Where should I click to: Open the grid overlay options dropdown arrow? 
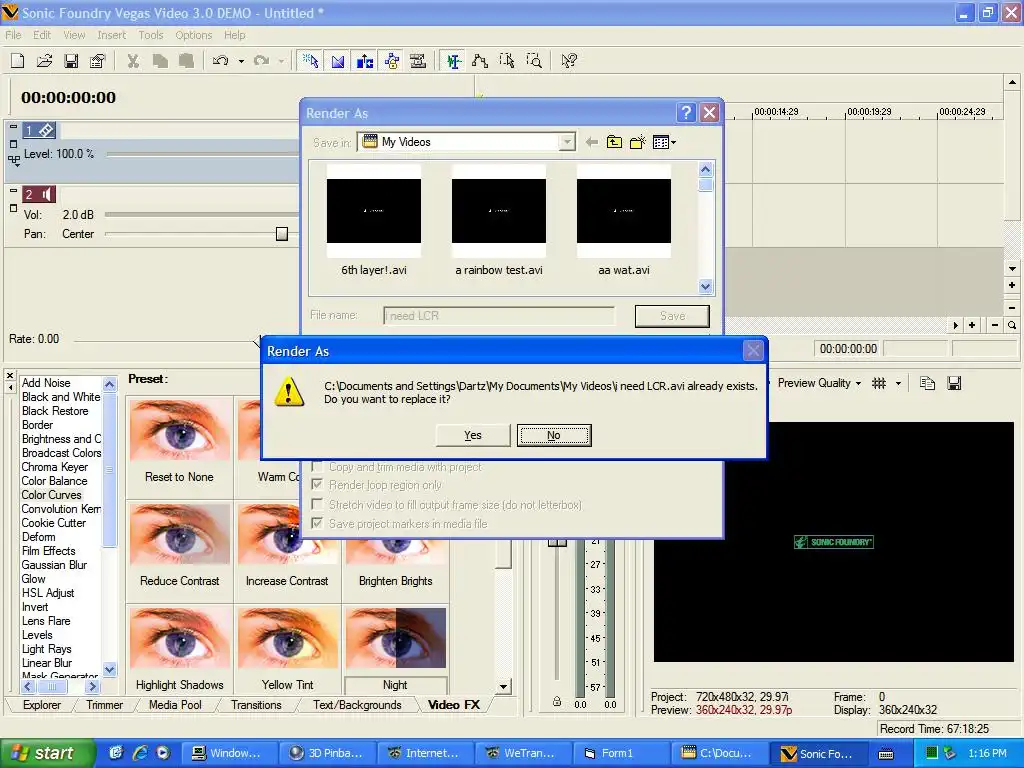click(899, 383)
